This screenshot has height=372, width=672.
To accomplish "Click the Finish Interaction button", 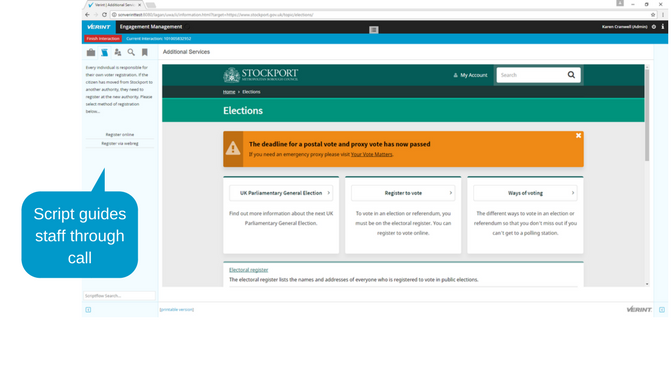I will coord(103,39).
